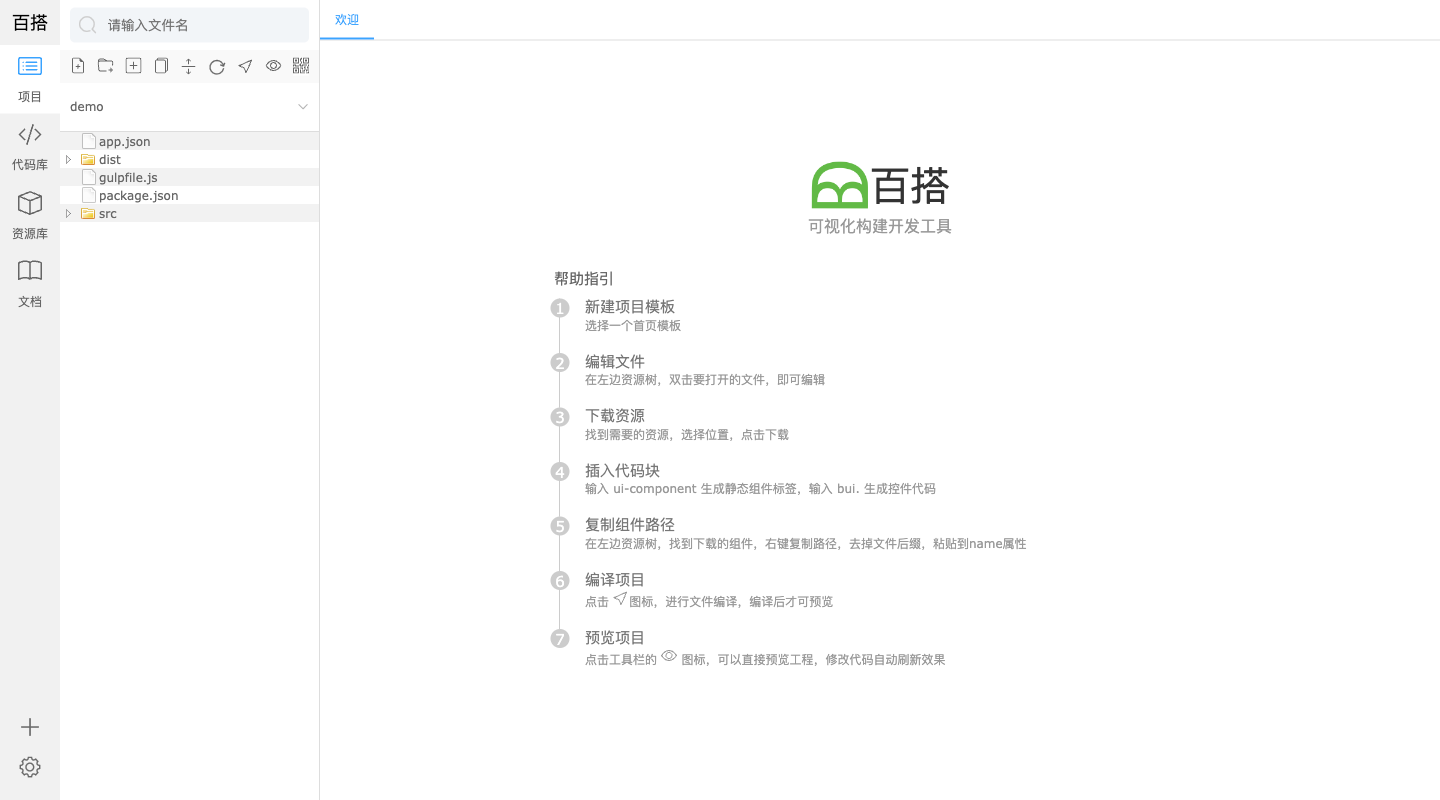Open the demo project dropdown

coord(189,107)
